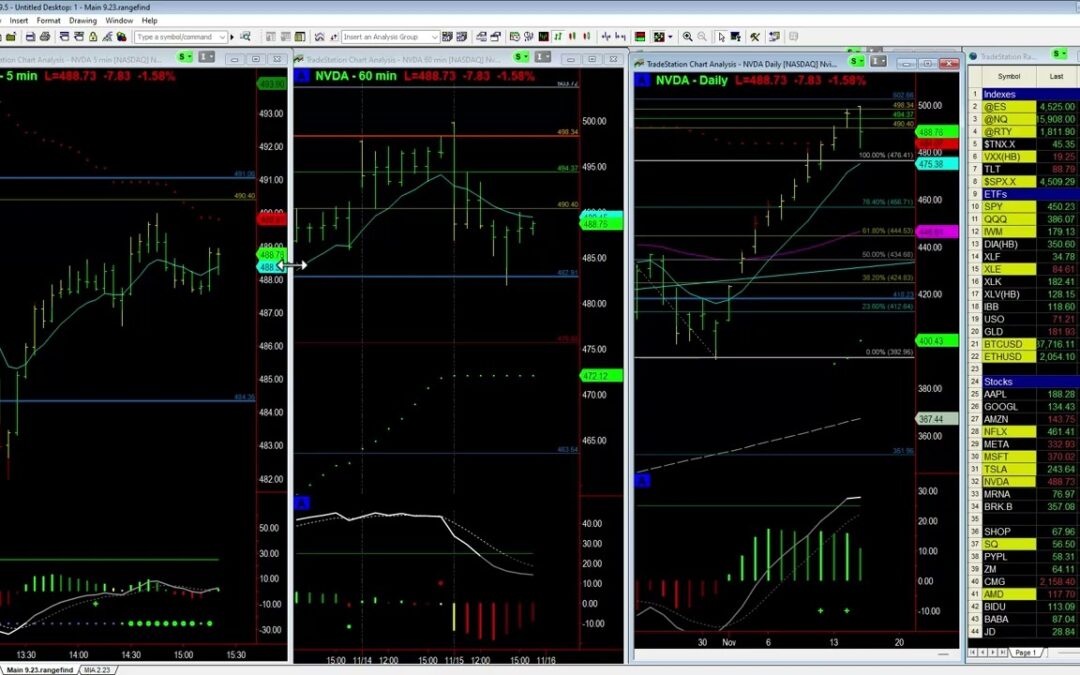Select the green OHLC bar chart style icon
Image resolution: width=1080 pixels, height=675 pixels.
point(558,37)
